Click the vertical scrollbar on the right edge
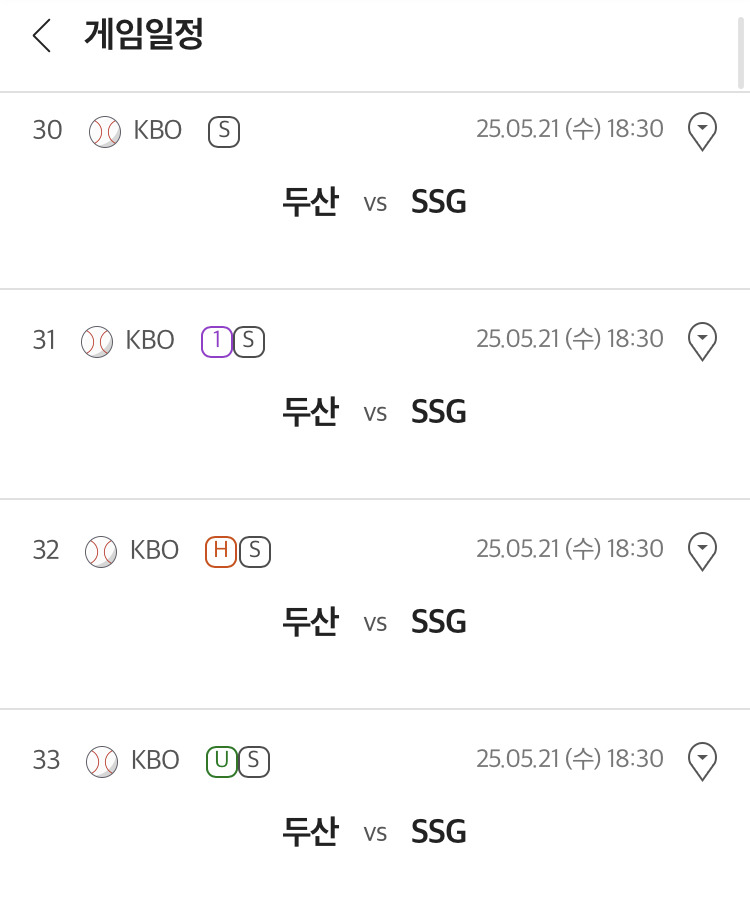This screenshot has width=750, height=913. pyautogui.click(x=741, y=52)
